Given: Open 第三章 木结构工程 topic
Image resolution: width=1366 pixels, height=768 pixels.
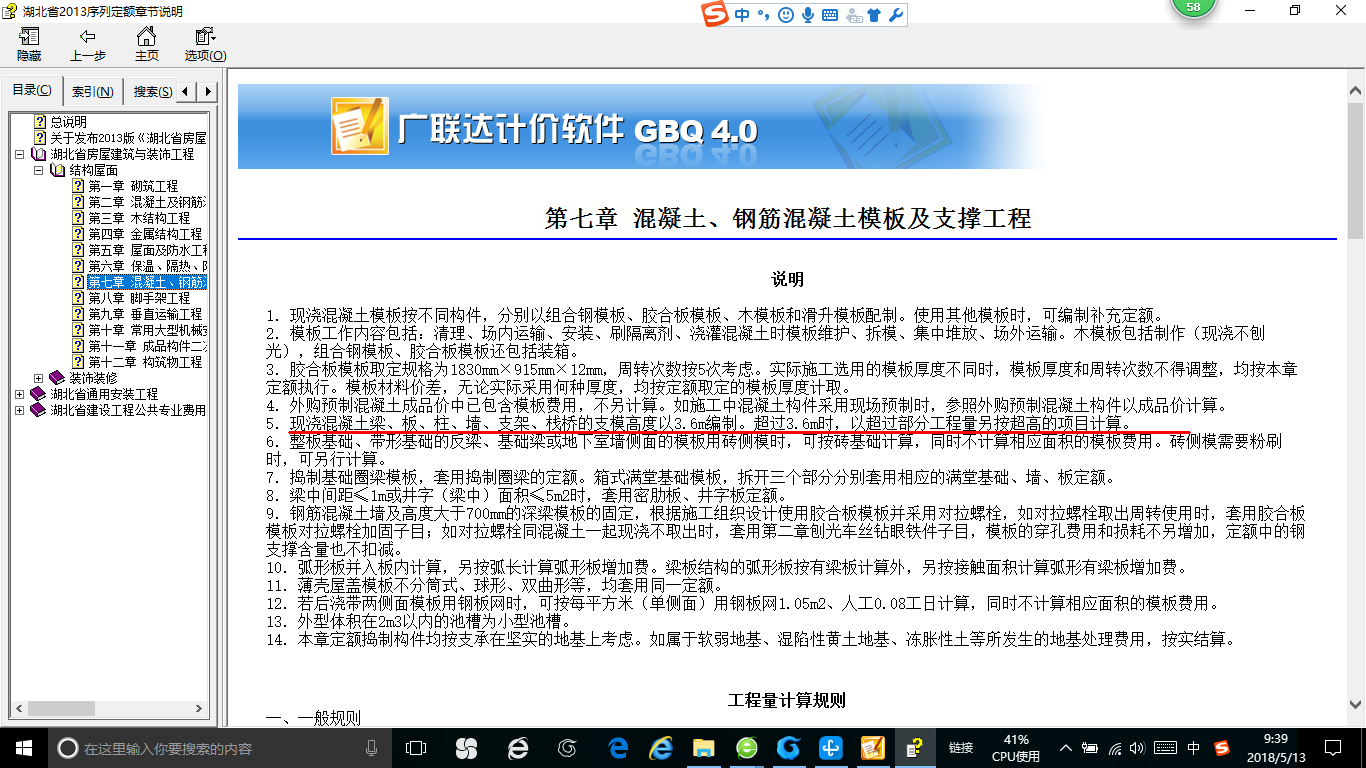Looking at the screenshot, I should pos(139,218).
